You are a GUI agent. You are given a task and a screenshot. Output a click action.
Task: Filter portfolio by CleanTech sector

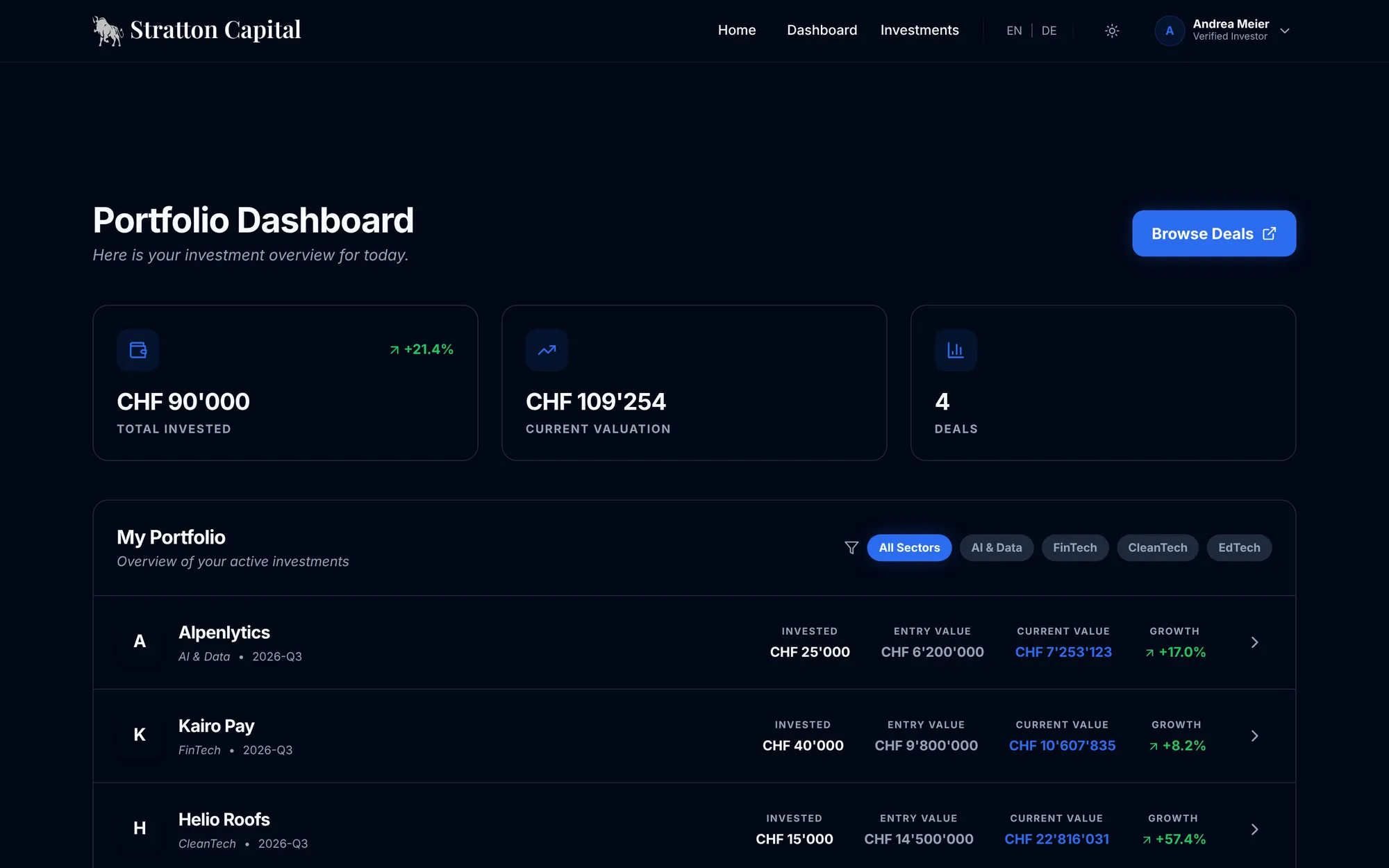tap(1158, 548)
